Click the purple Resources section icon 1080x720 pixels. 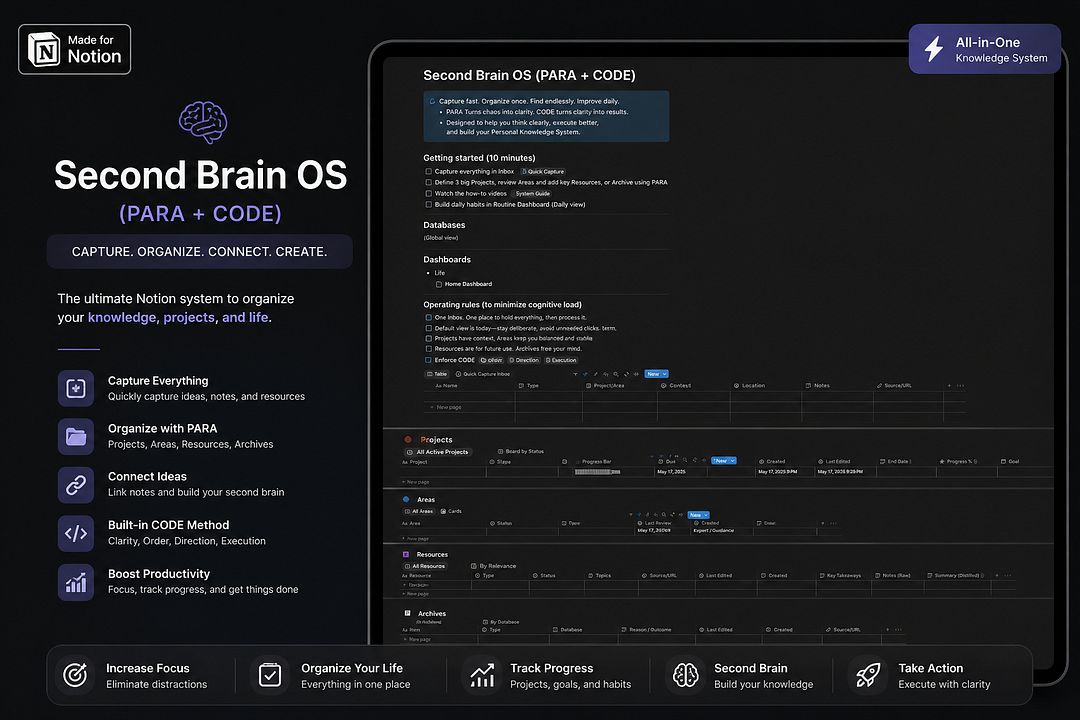406,554
